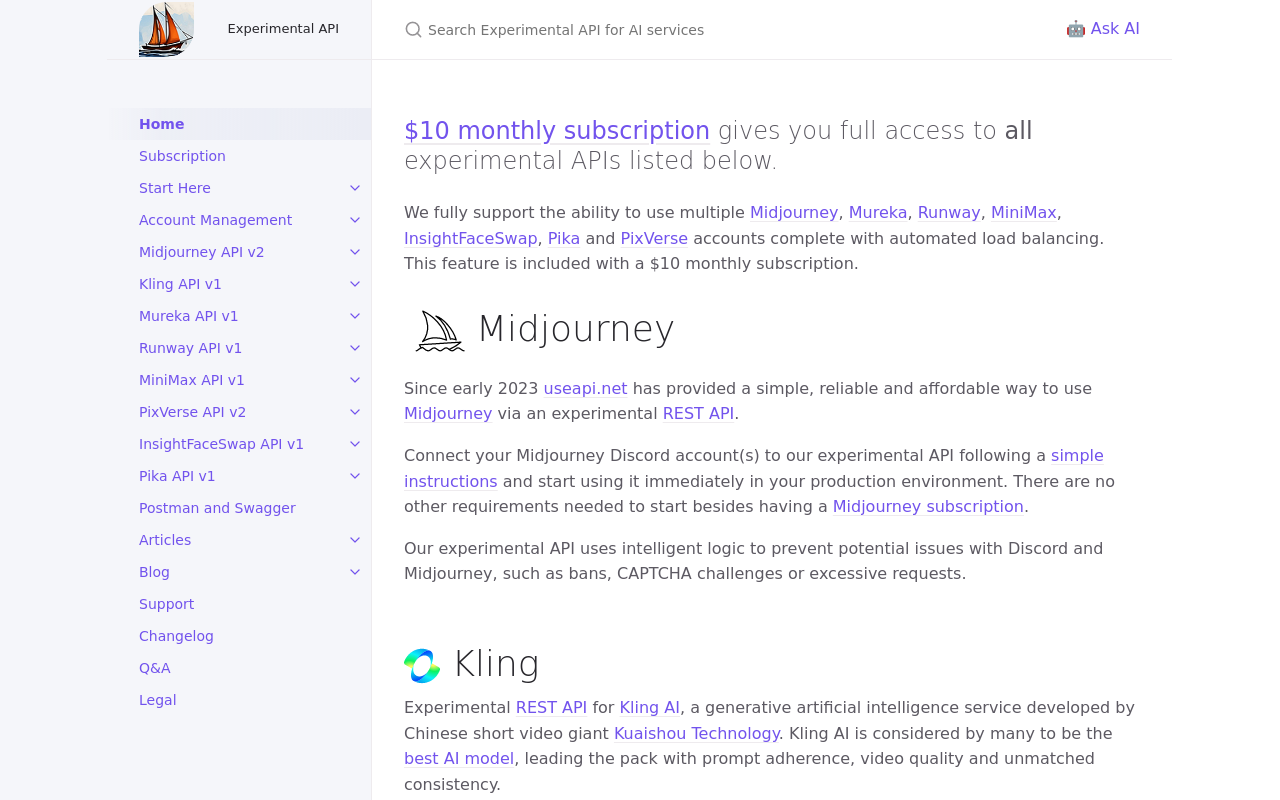Screen dimensions: 1280x800
Task: Expand the Runway API v1 chevron
Action: (355, 348)
